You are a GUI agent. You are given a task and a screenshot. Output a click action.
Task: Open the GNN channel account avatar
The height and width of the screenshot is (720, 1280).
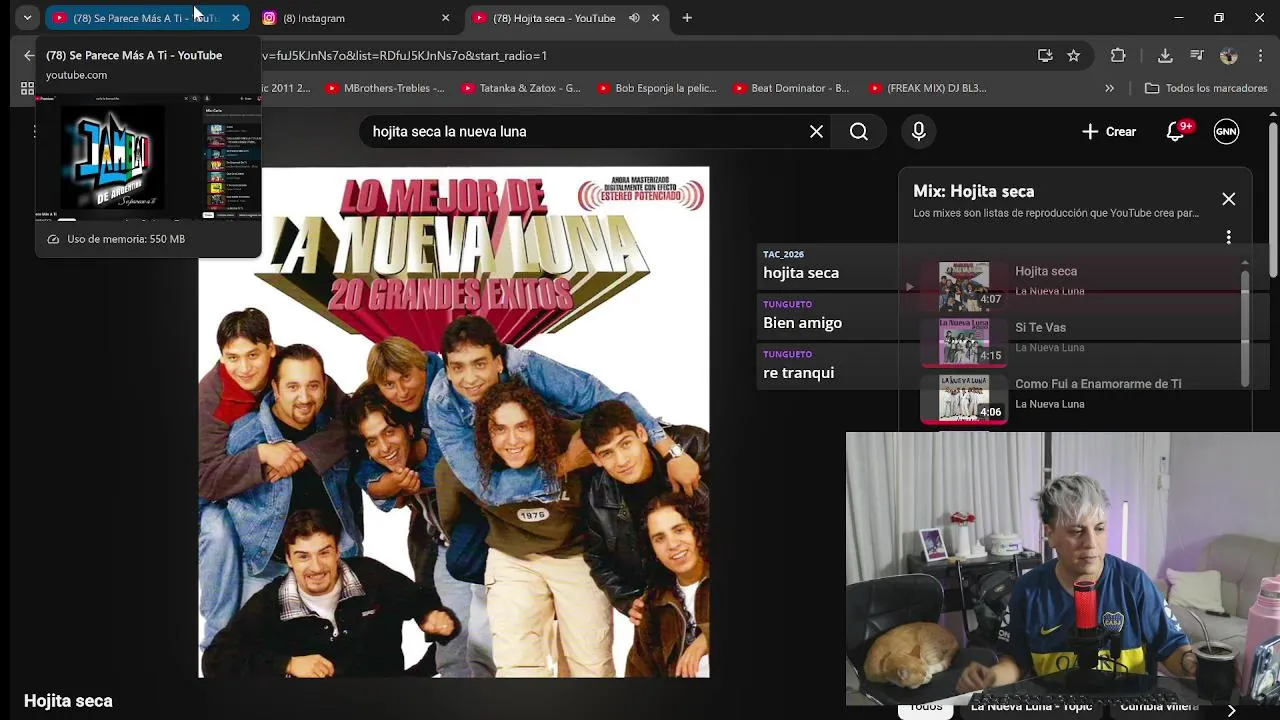1226,131
